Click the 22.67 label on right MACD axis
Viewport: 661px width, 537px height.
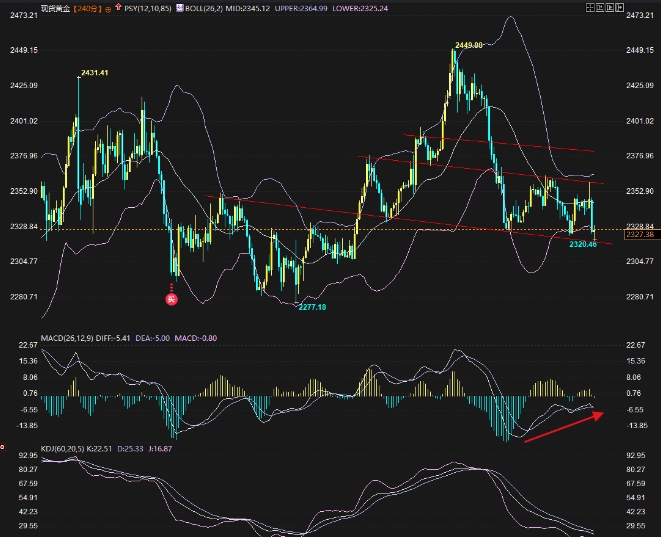[x=635, y=345]
